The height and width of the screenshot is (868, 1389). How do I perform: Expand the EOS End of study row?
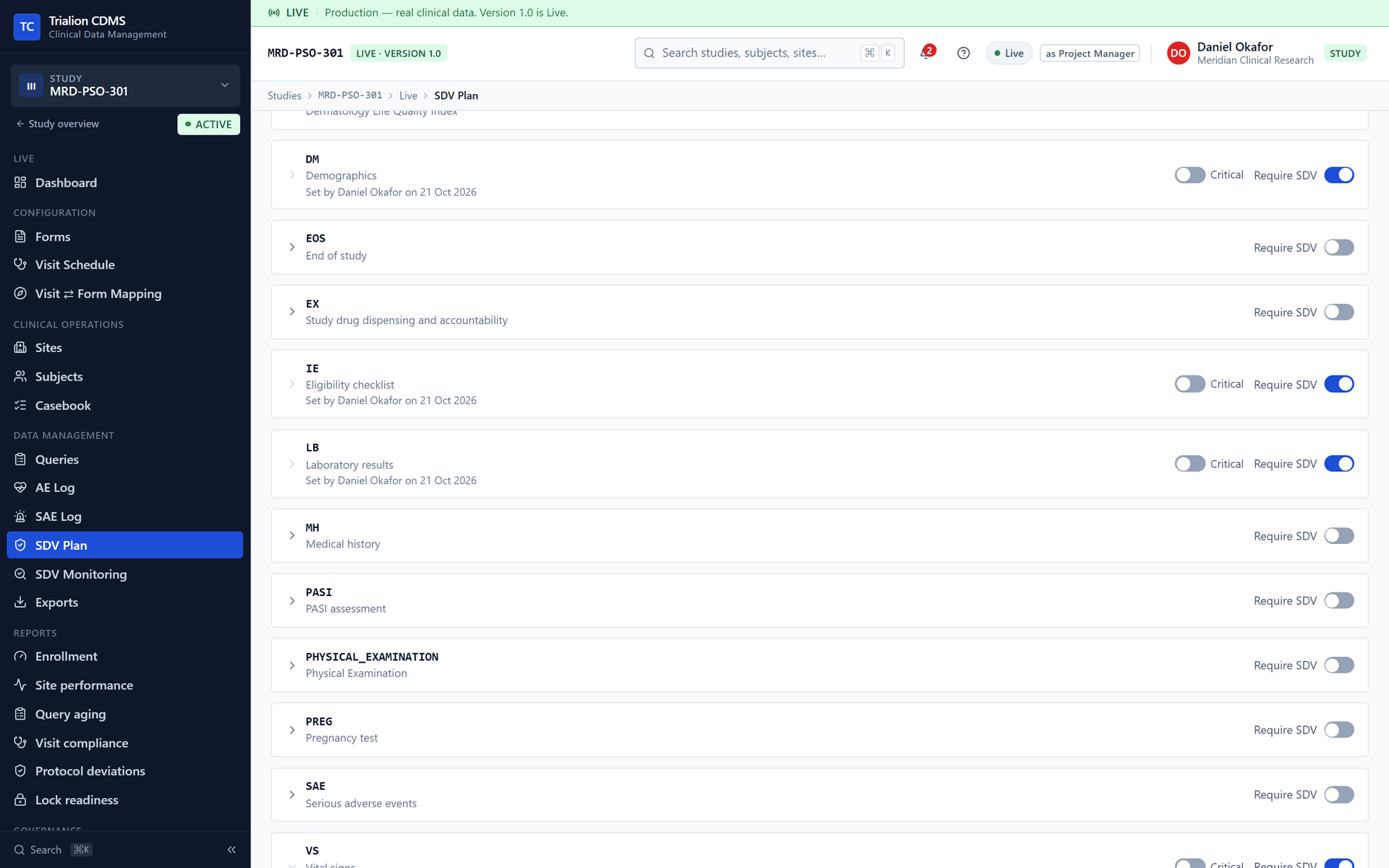click(x=292, y=247)
